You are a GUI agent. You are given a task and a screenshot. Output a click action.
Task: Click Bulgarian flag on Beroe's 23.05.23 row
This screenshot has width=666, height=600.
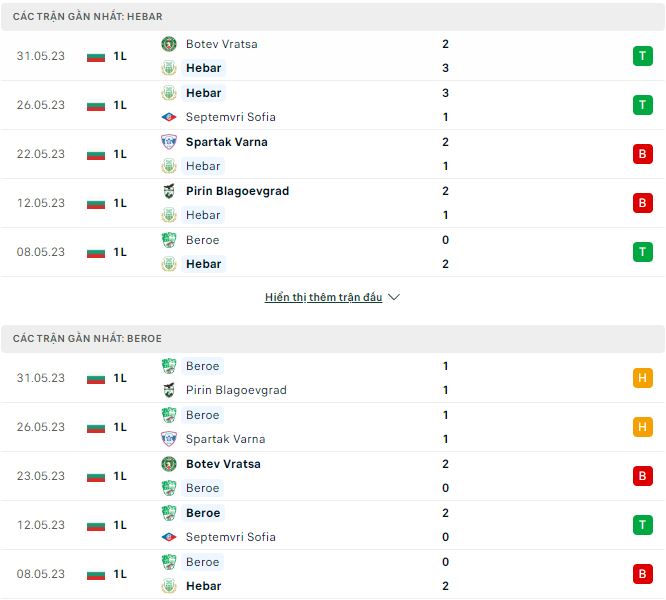pyautogui.click(x=96, y=476)
